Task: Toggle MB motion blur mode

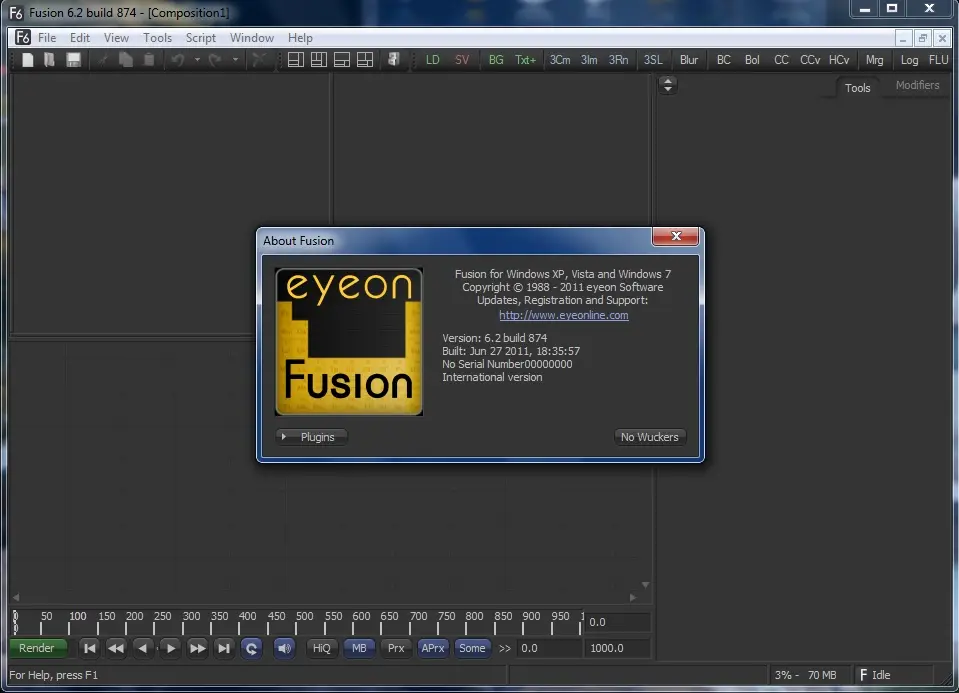Action: pyautogui.click(x=359, y=648)
